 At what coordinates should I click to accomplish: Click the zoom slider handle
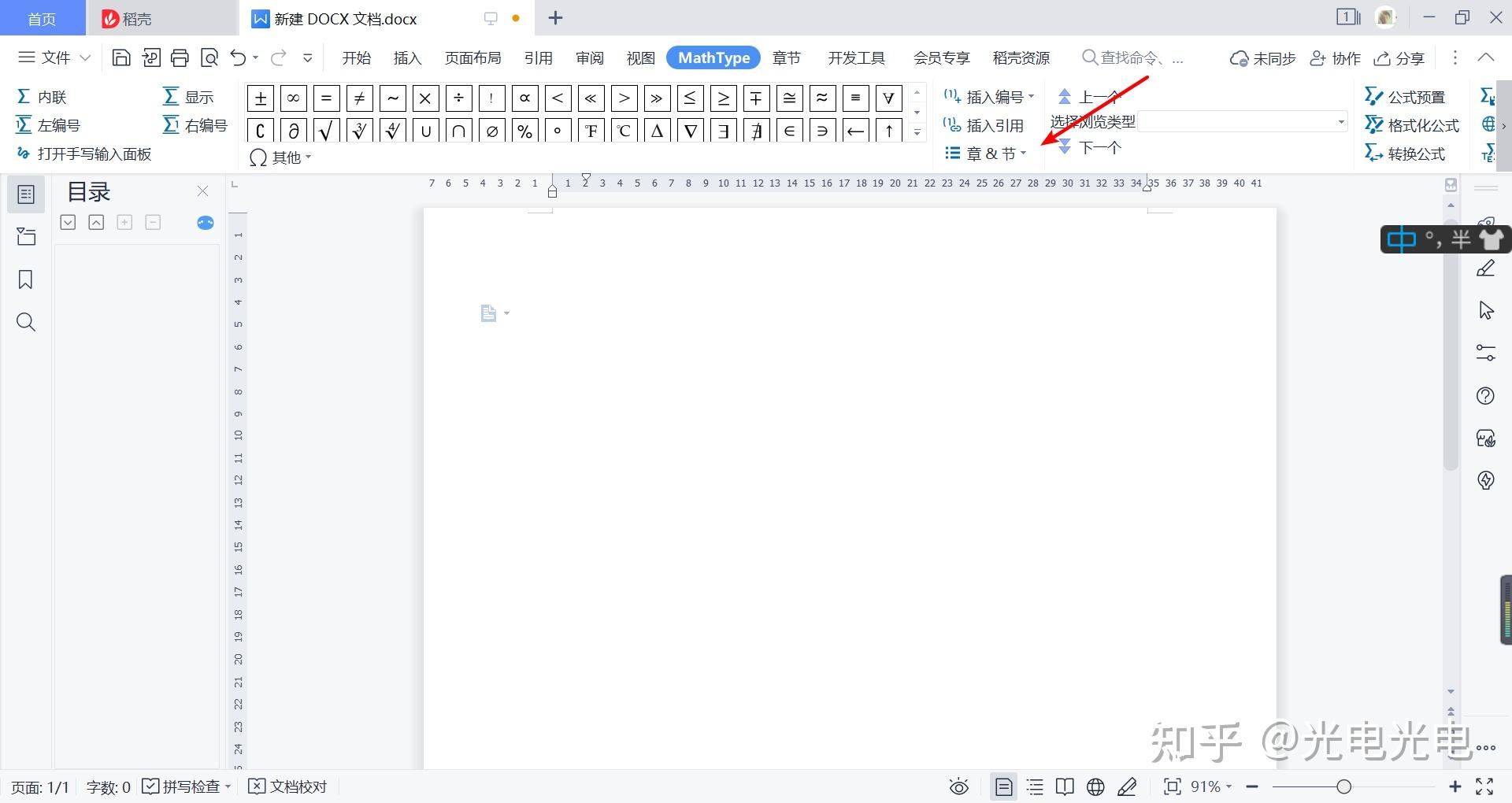tap(1343, 786)
